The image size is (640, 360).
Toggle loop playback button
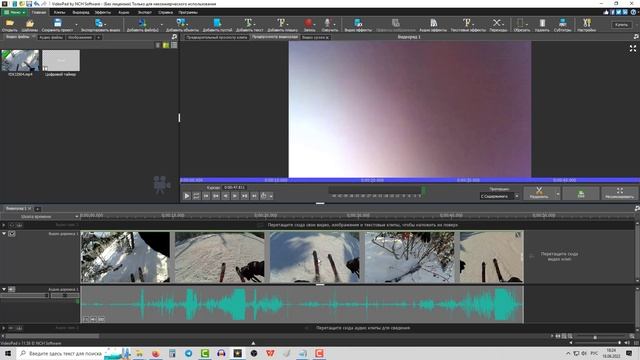pos(196,196)
